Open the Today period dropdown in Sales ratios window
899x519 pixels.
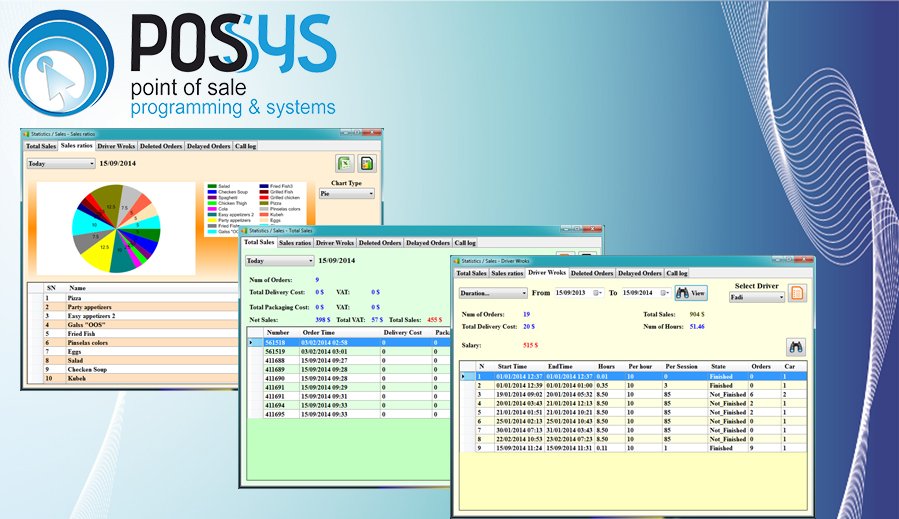(61, 164)
